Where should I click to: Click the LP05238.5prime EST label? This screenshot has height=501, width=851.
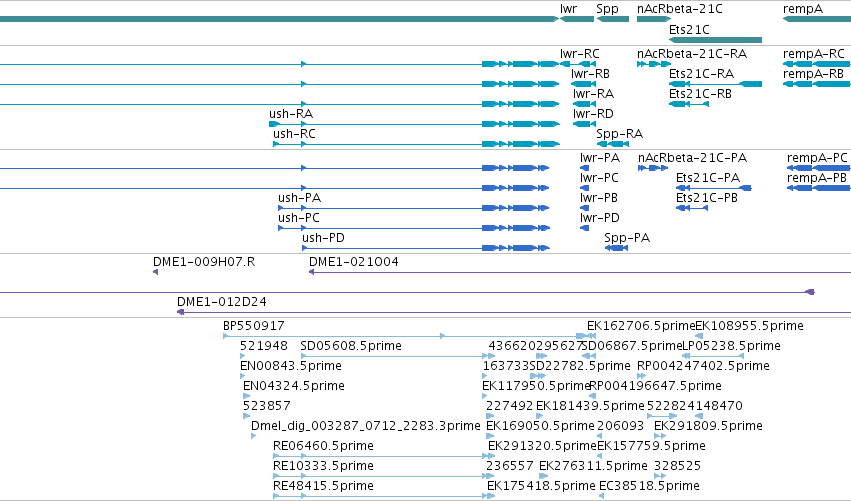tap(731, 347)
